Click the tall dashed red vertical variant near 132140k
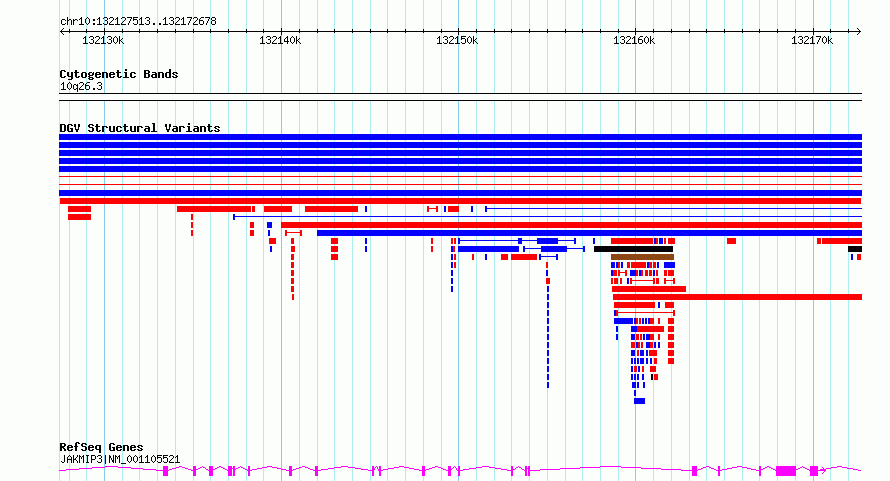The height and width of the screenshot is (481, 890). tap(293, 269)
